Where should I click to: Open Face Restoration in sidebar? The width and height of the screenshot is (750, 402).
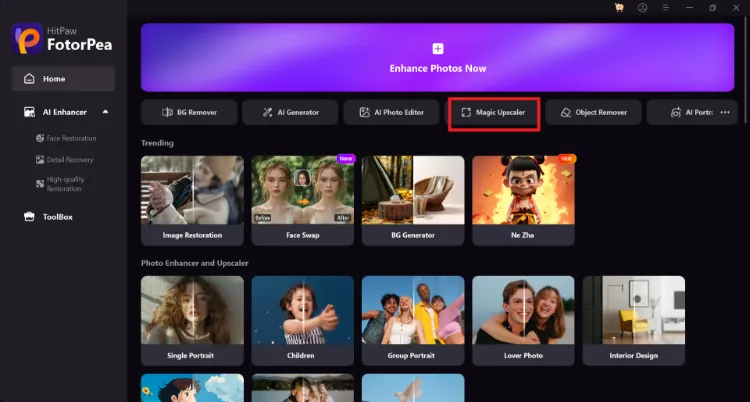pyautogui.click(x=70, y=138)
